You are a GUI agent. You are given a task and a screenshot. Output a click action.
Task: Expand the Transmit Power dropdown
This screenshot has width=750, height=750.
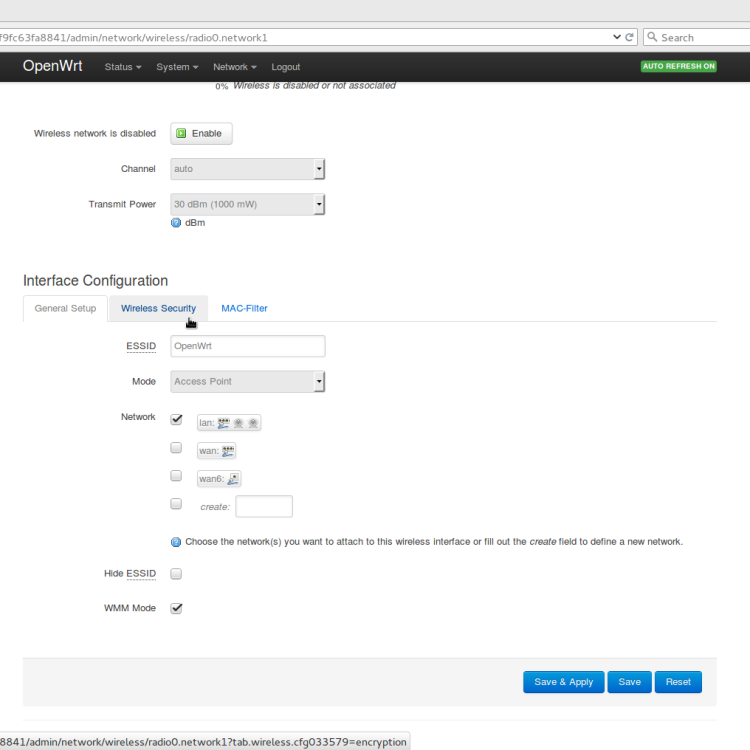(x=248, y=204)
